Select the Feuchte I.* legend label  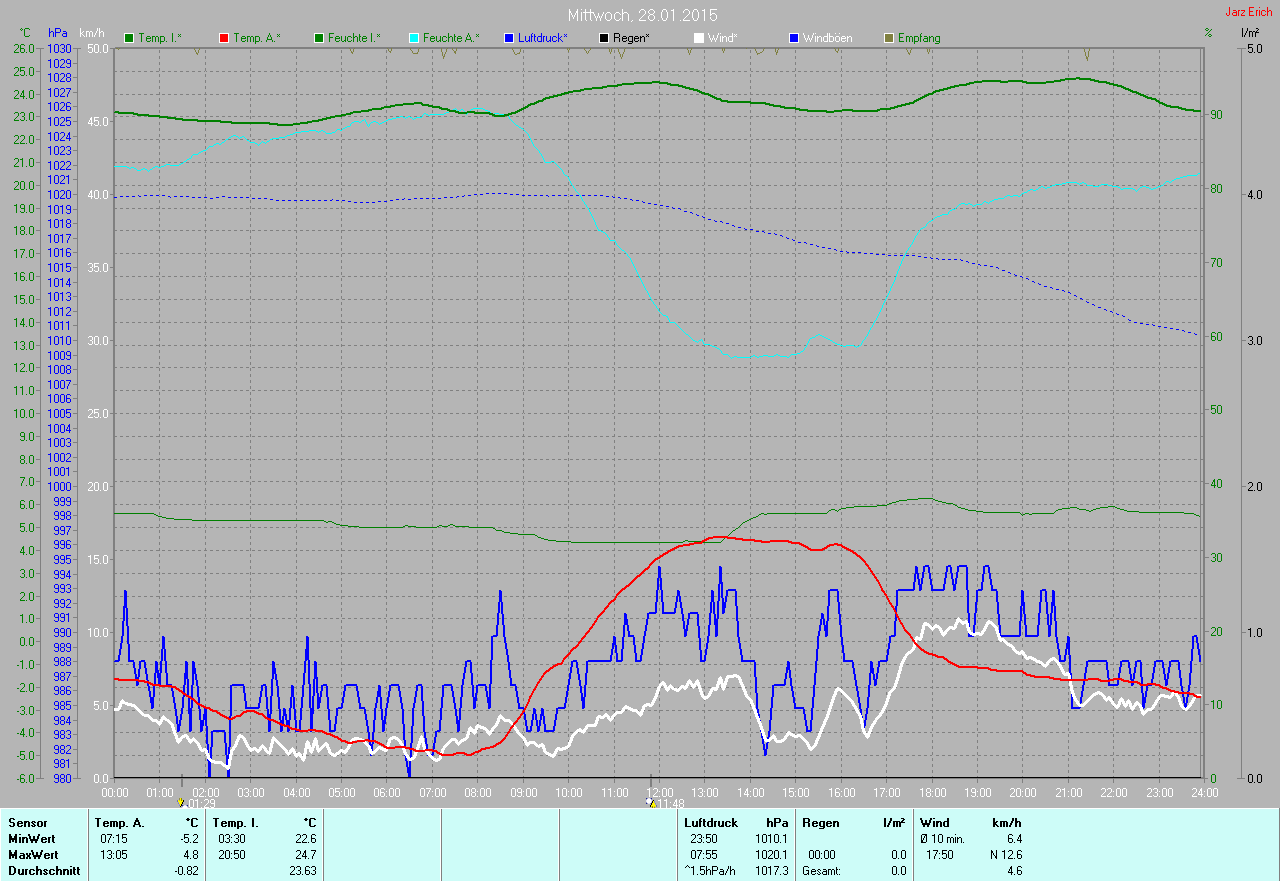tap(354, 38)
